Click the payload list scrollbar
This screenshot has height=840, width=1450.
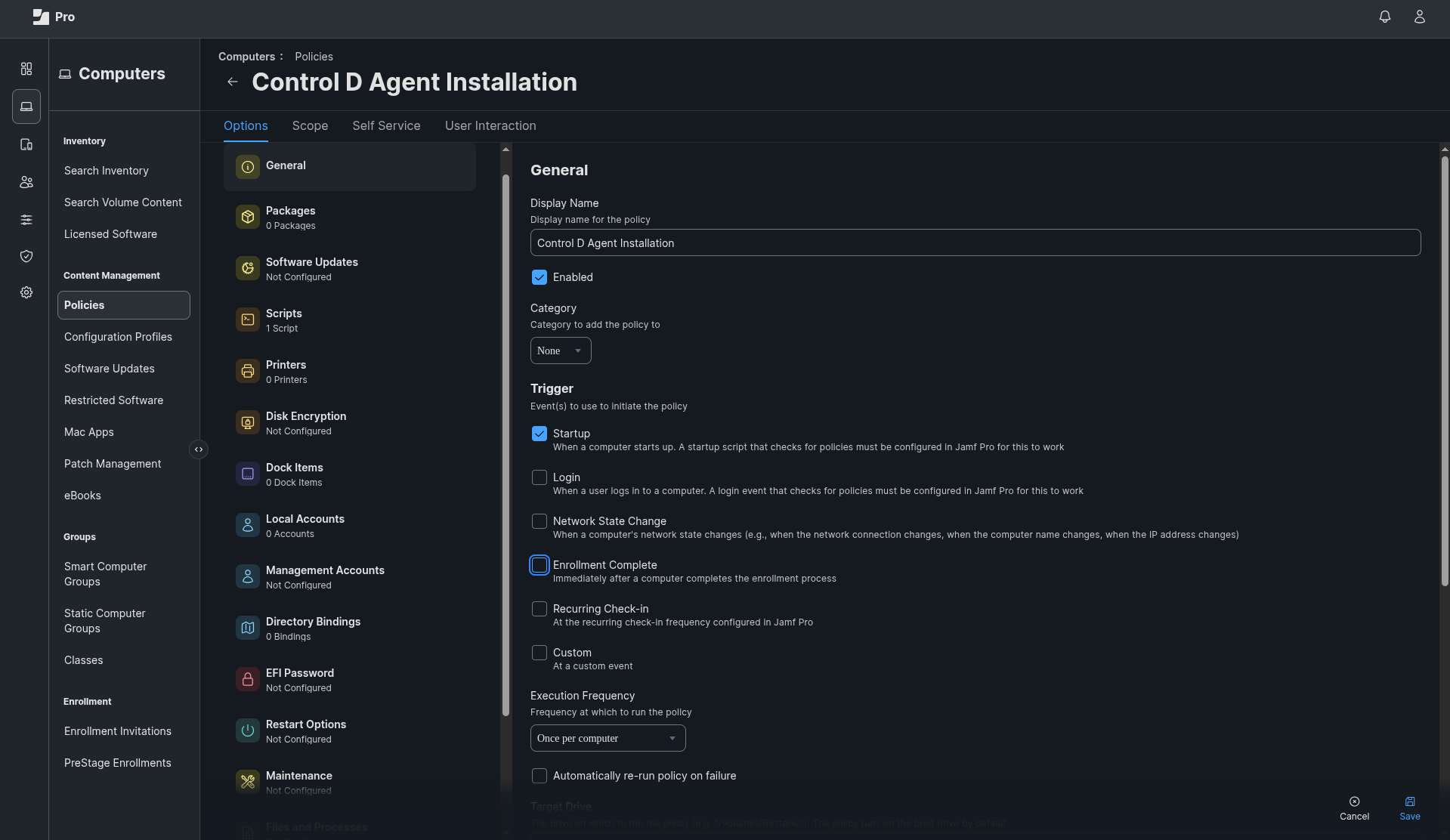[505, 446]
